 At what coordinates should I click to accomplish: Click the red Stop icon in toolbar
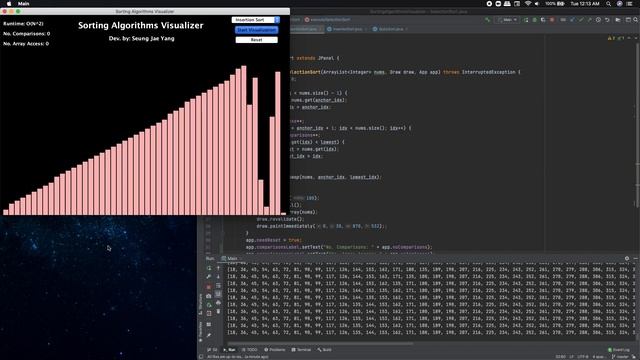pyautogui.click(x=552, y=20)
